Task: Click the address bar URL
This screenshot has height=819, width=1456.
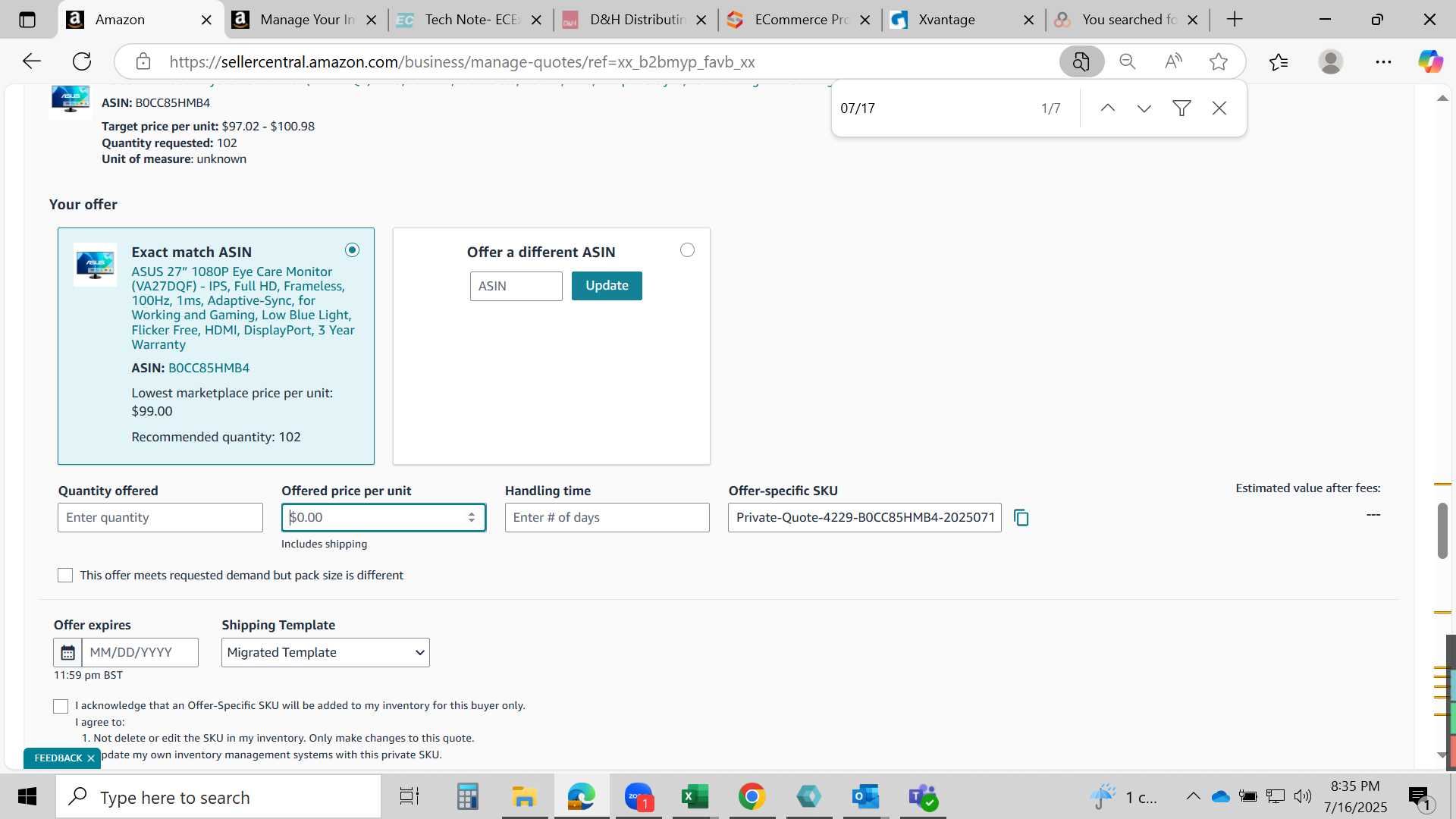Action: [x=463, y=62]
